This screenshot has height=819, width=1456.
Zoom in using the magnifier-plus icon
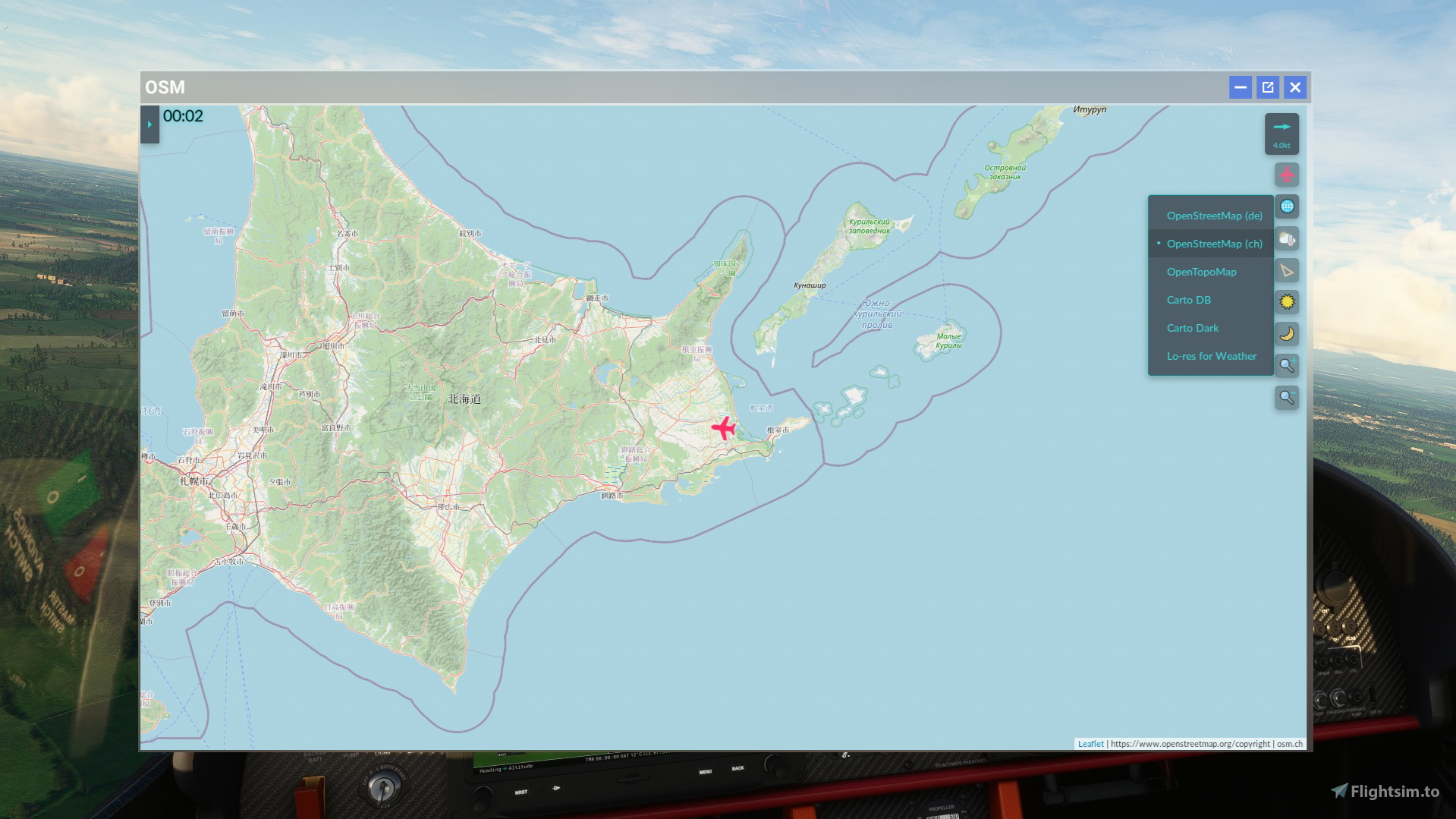pos(1288,366)
